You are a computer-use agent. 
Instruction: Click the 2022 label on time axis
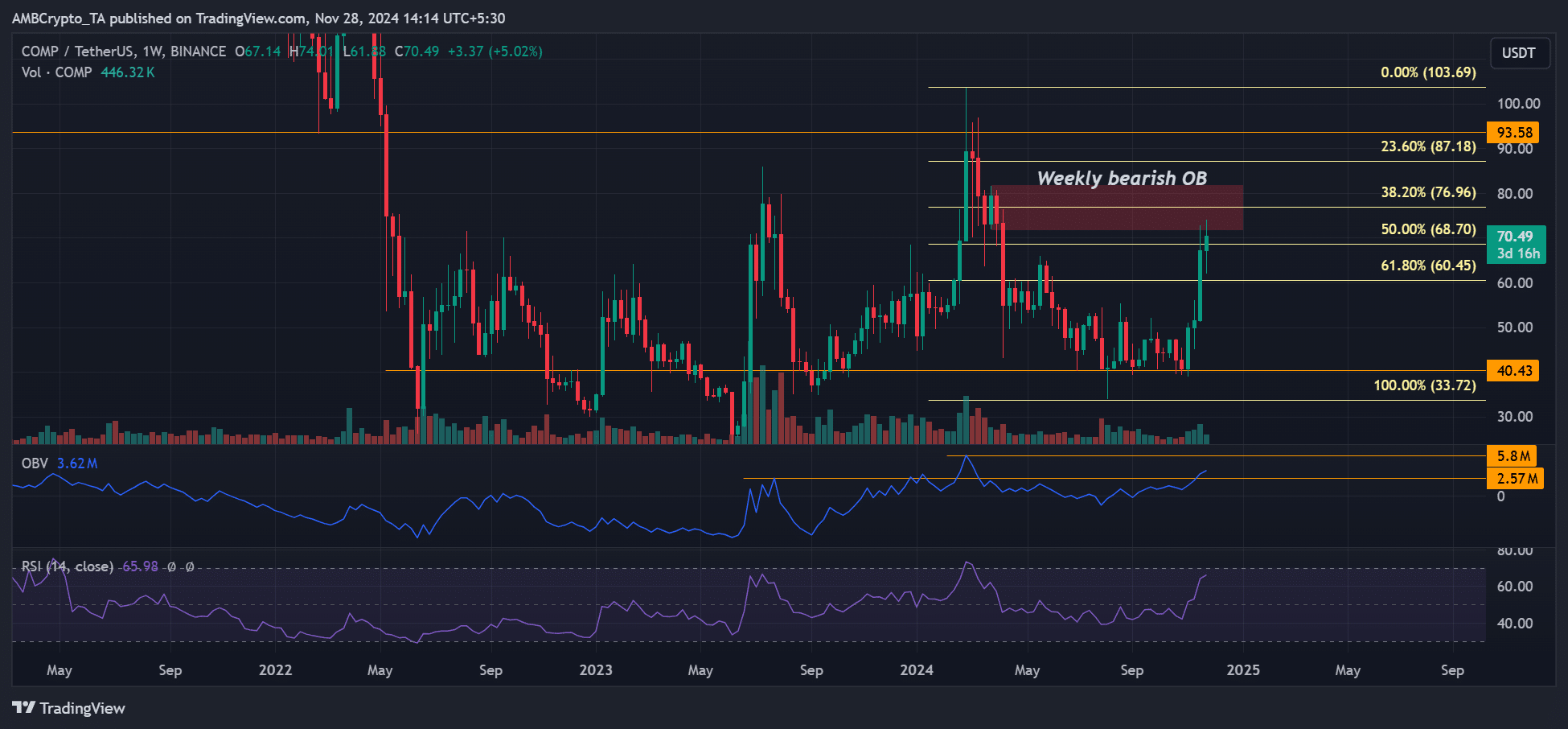pos(275,670)
